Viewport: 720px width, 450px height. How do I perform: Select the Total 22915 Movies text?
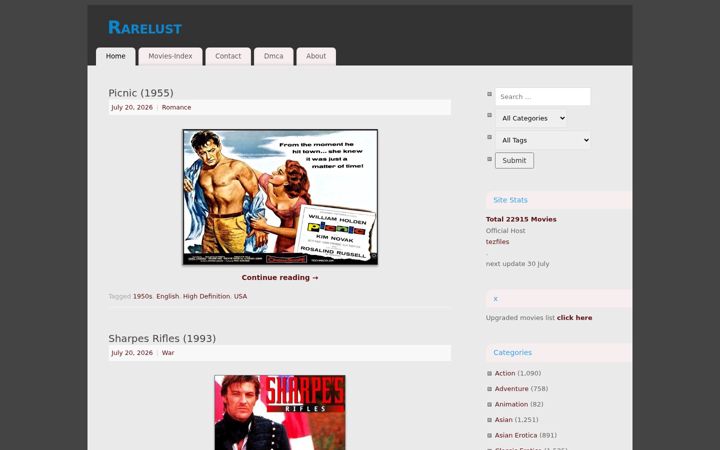coord(521,219)
